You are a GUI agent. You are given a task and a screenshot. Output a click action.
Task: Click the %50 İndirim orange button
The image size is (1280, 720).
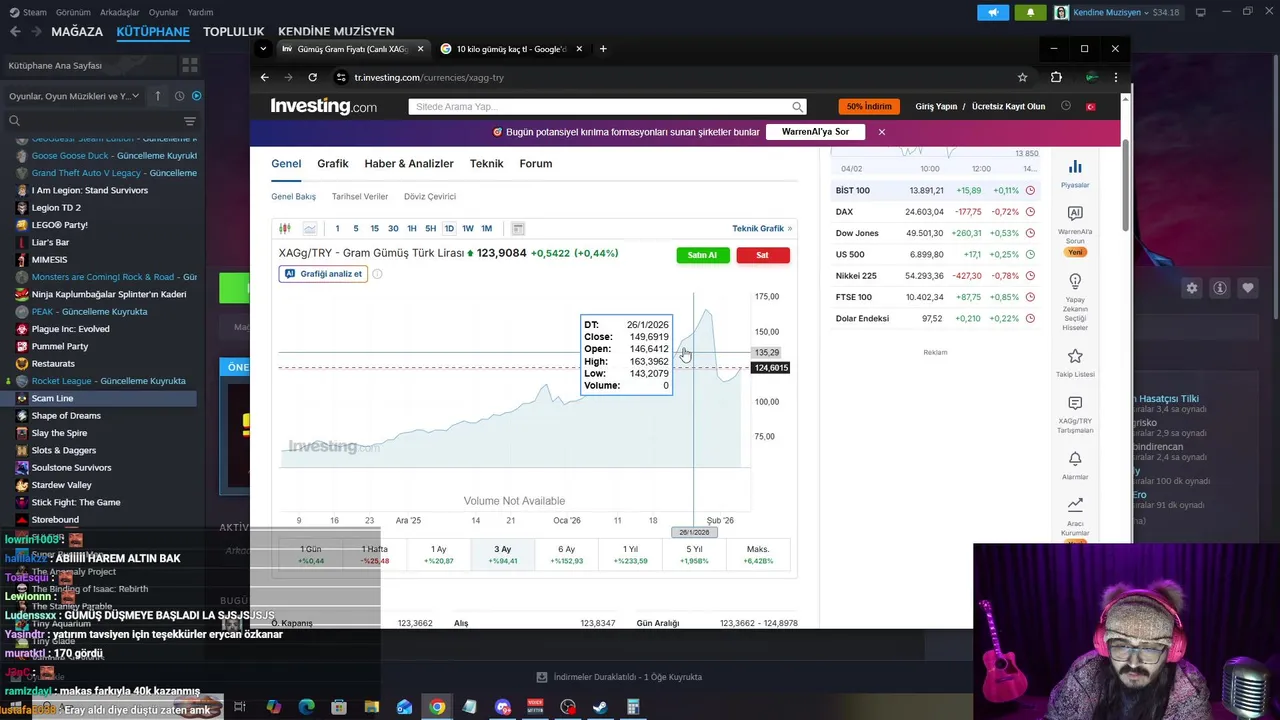(868, 106)
